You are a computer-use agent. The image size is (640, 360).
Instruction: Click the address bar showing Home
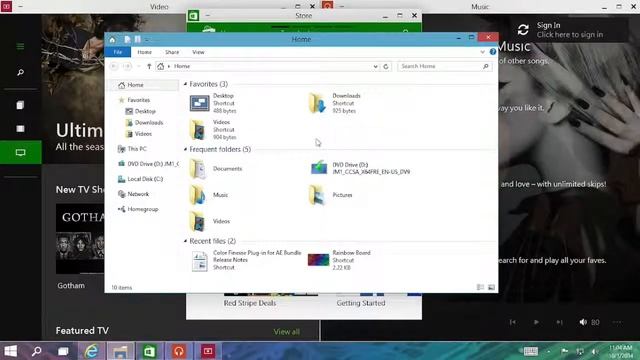(x=267, y=66)
